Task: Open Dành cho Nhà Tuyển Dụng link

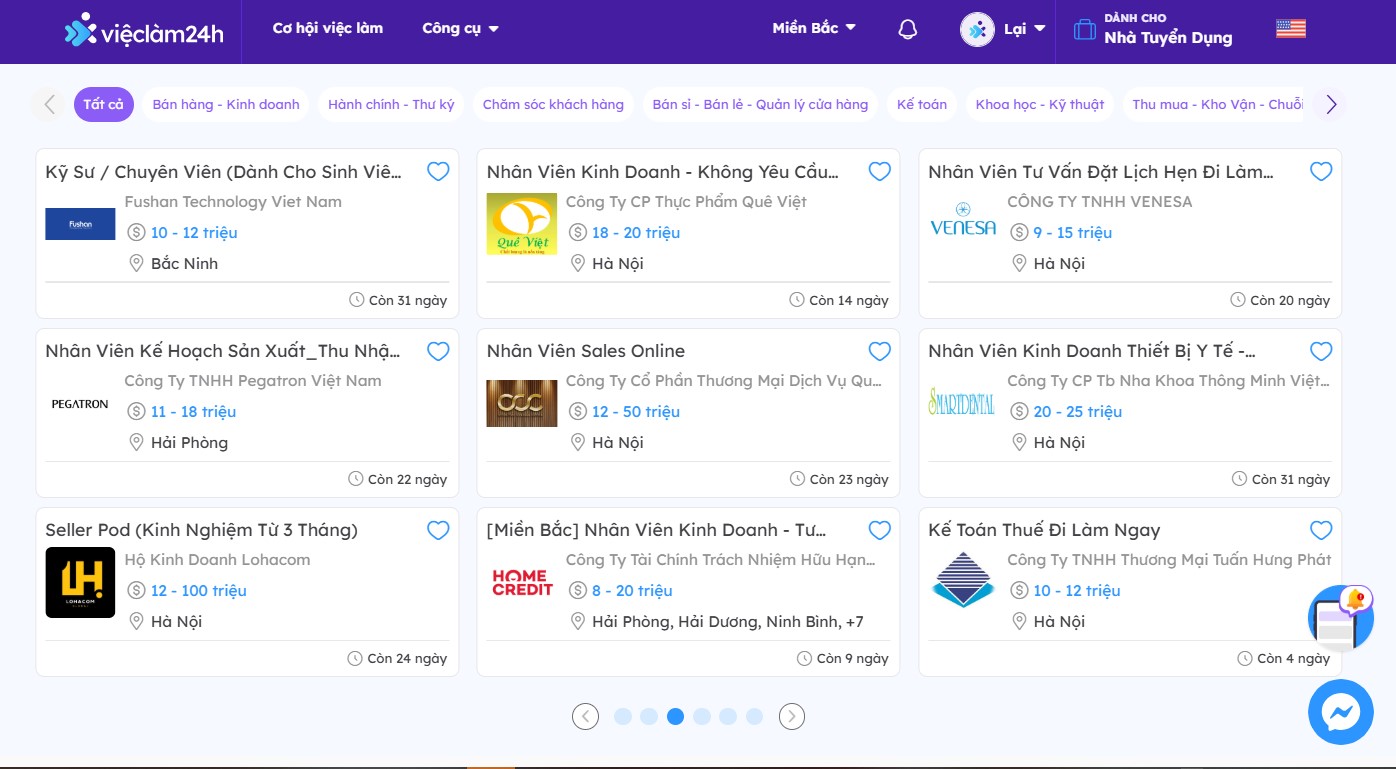Action: [1168, 29]
